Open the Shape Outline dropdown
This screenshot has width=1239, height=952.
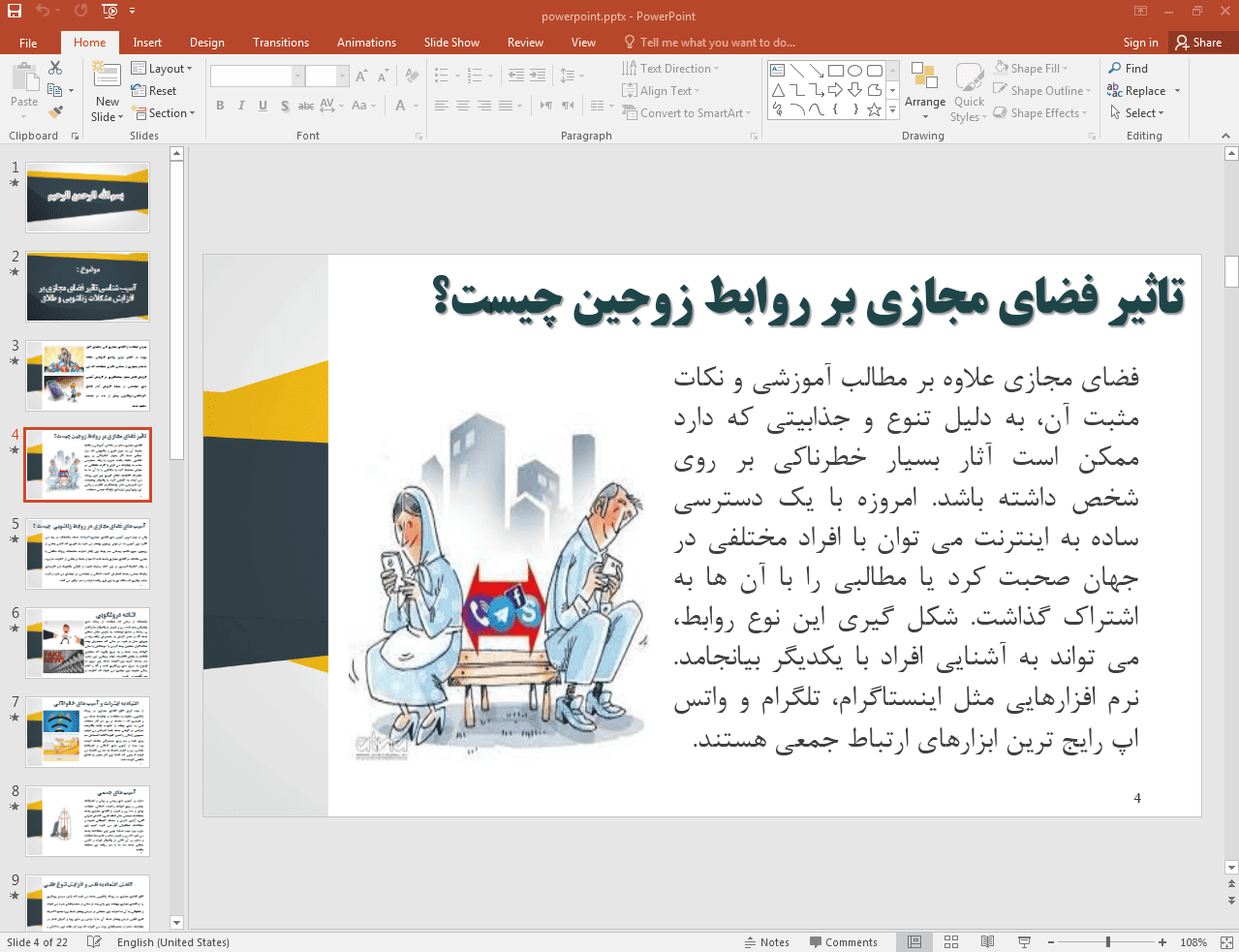coord(1041,91)
